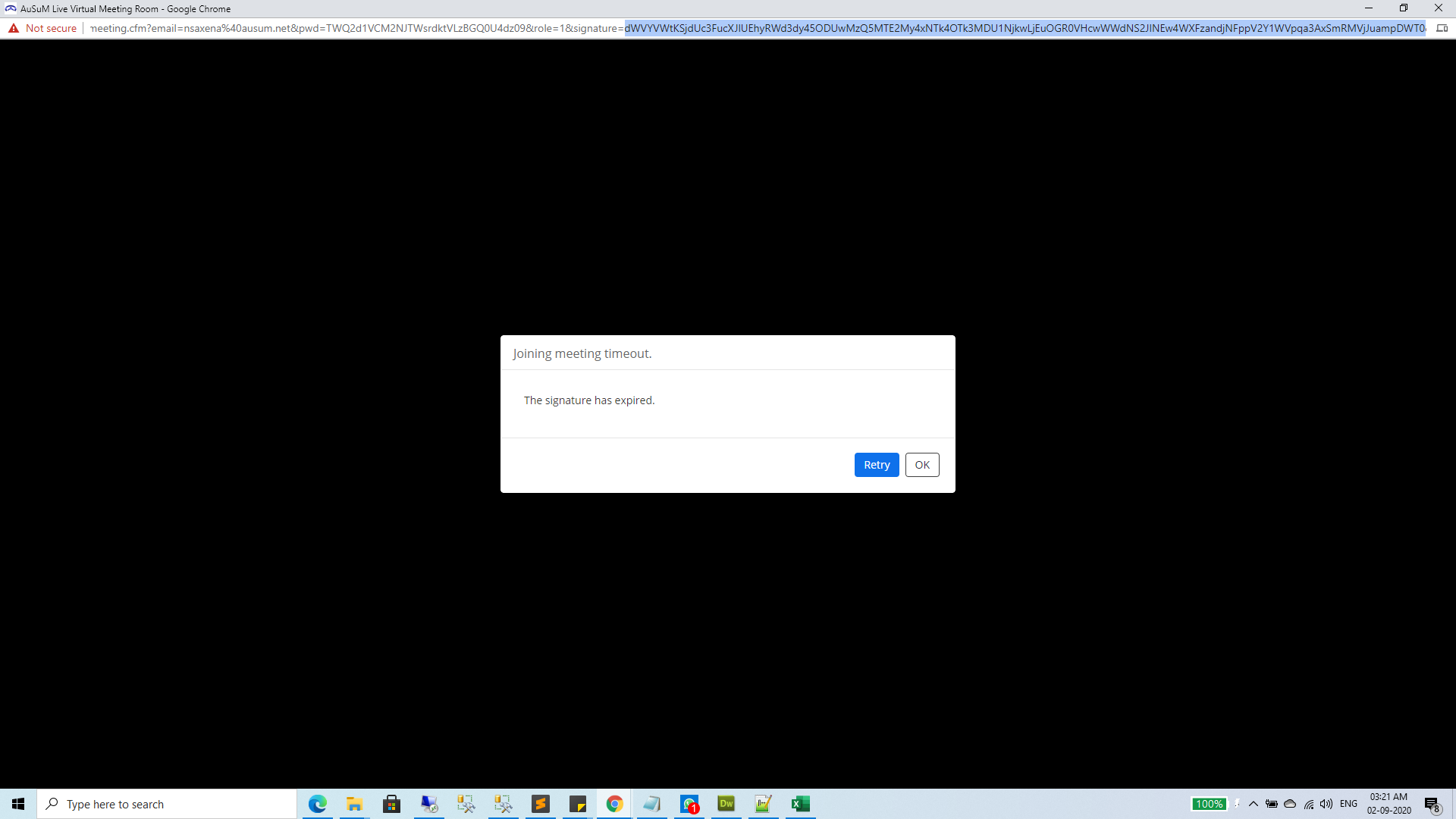Image resolution: width=1456 pixels, height=819 pixels.
Task: Open Sublime Text from the taskbar
Action: coord(541,804)
